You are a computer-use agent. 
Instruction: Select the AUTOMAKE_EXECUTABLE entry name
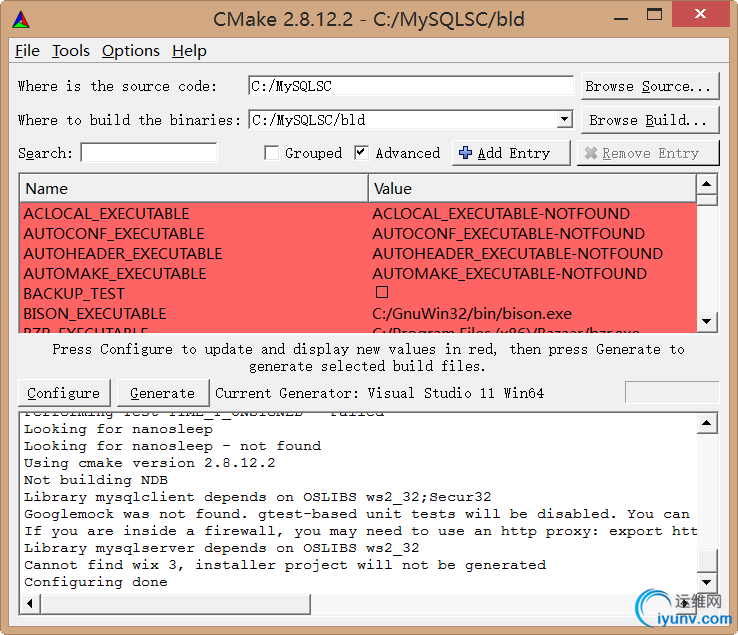pos(115,273)
